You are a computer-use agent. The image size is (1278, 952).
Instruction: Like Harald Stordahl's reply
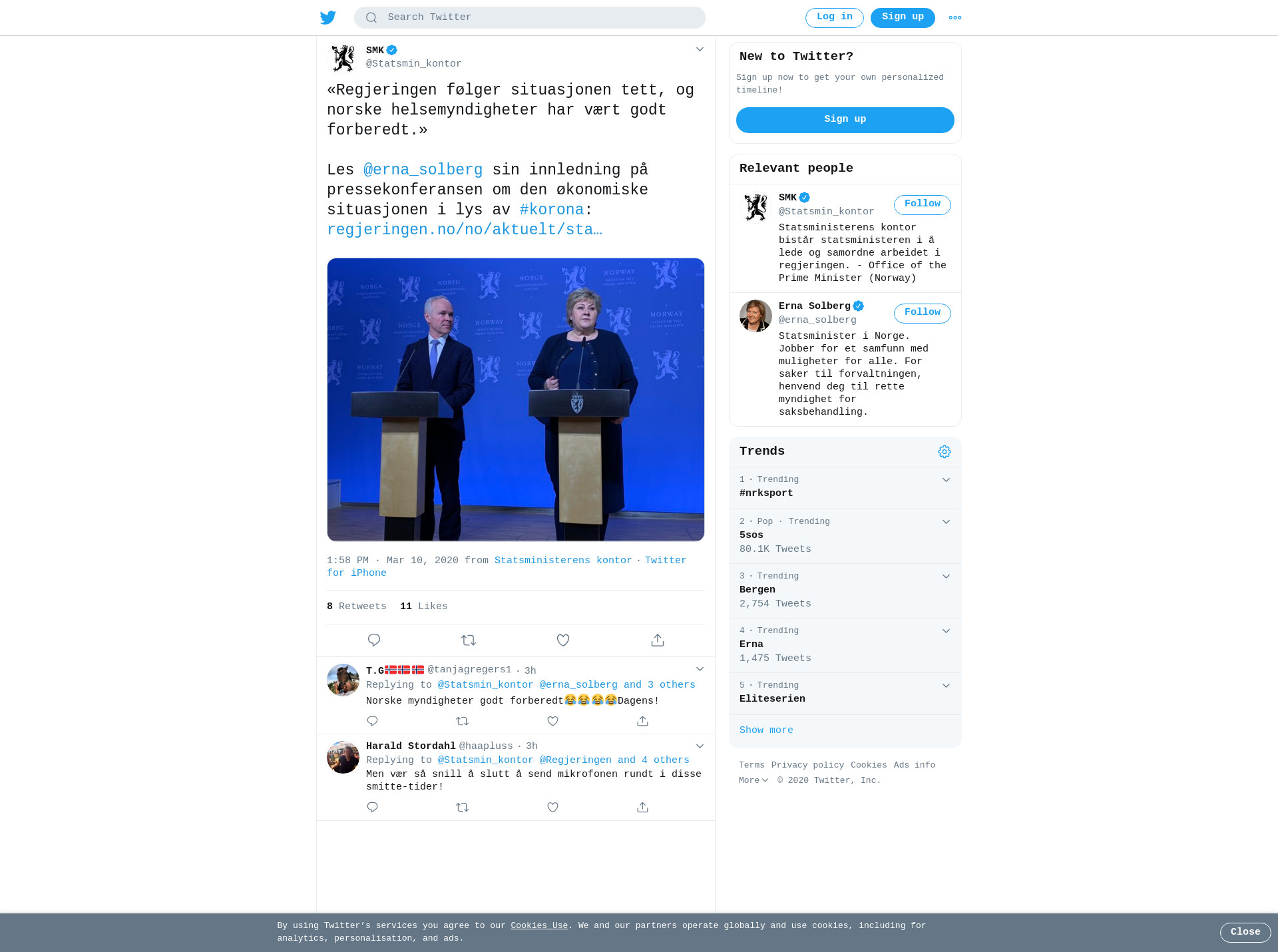click(552, 808)
